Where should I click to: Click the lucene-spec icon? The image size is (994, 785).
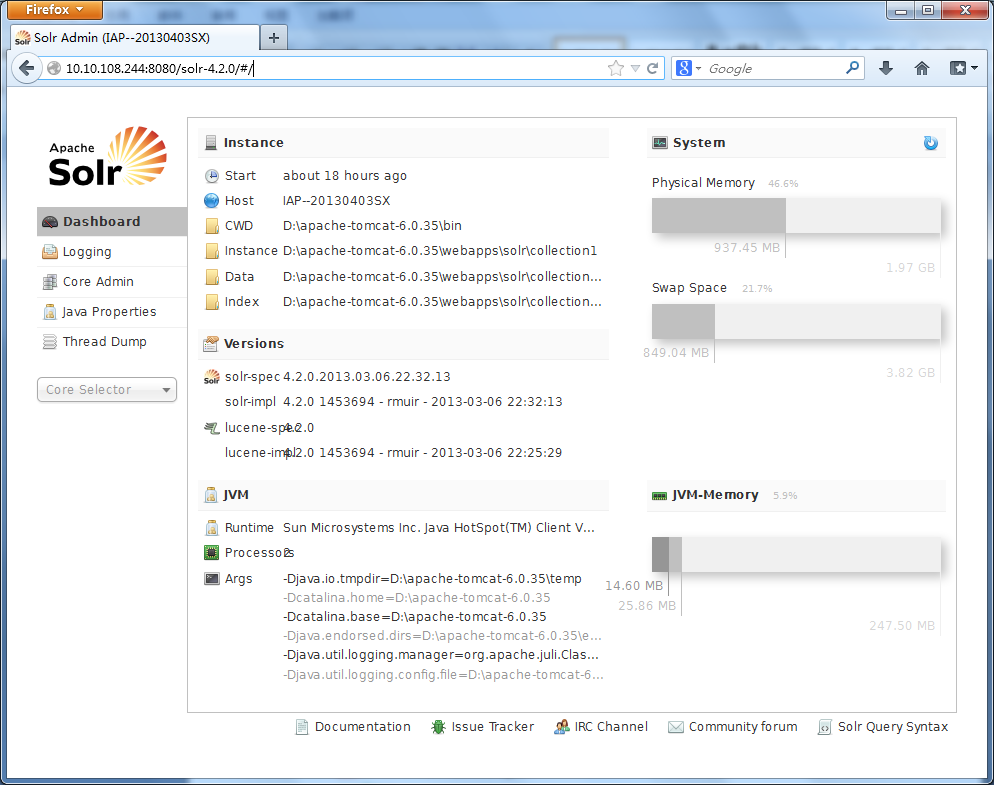pos(212,428)
